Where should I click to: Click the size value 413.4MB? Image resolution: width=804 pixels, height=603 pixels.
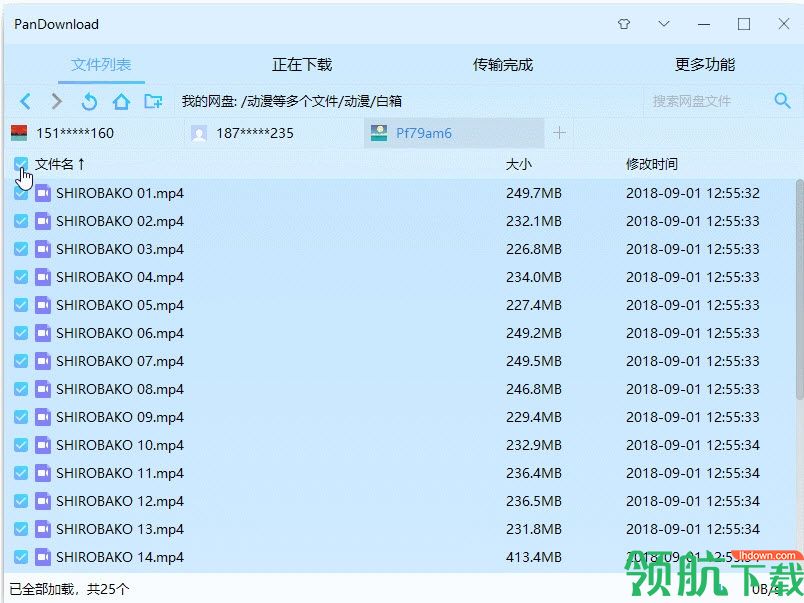(534, 557)
